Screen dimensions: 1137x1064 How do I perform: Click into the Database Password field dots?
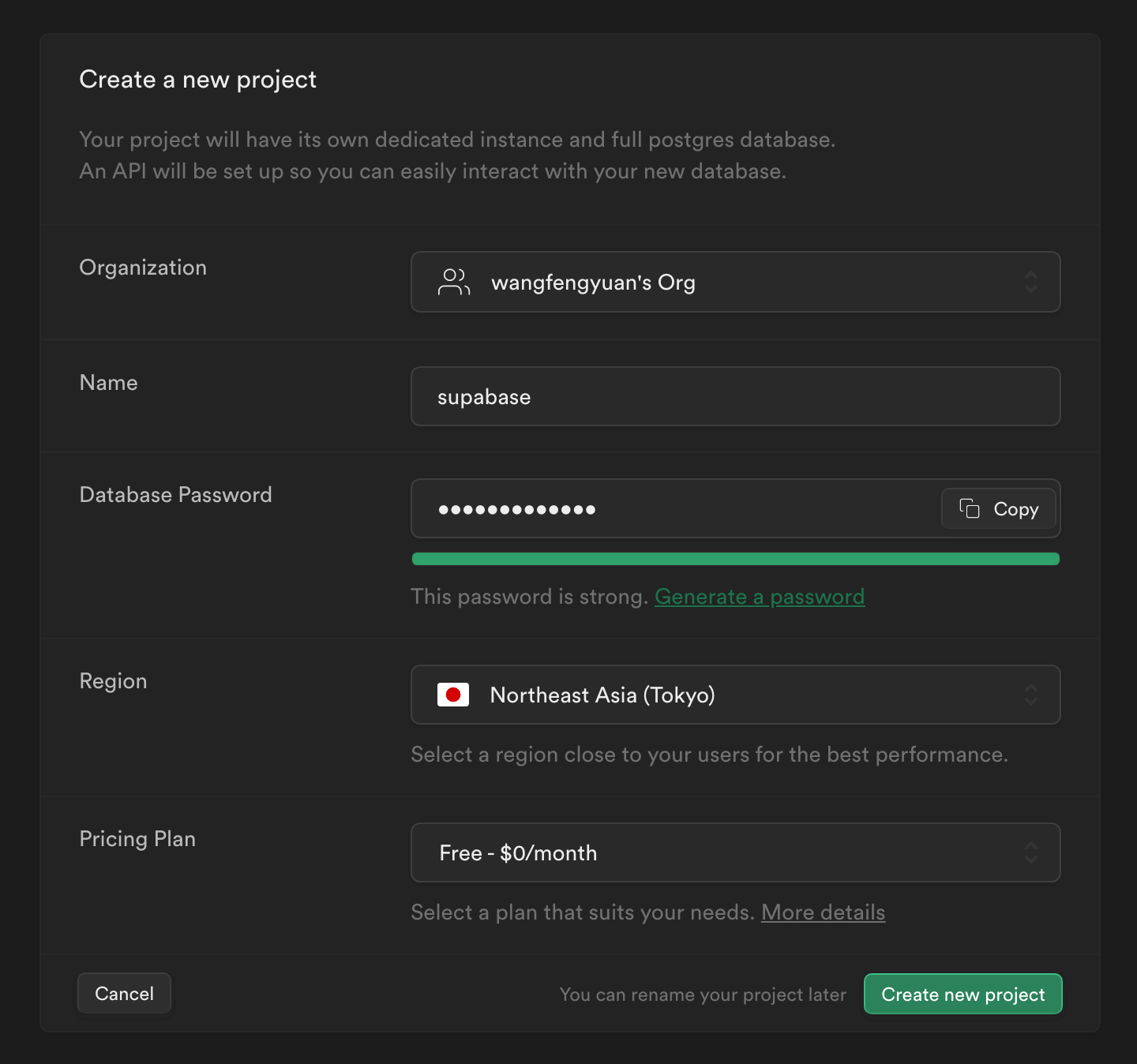tap(517, 509)
